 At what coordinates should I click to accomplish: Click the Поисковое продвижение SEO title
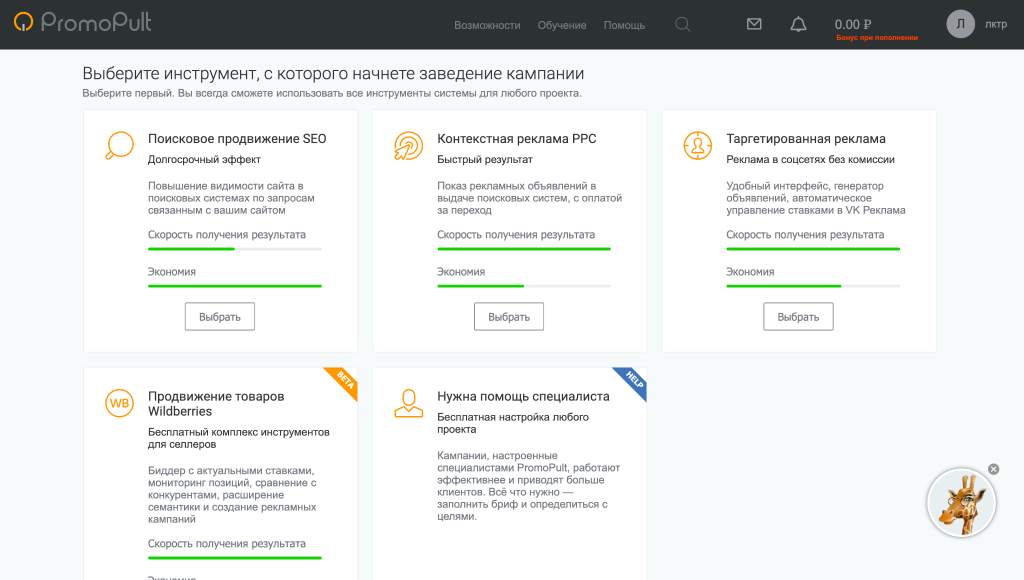click(x=237, y=138)
